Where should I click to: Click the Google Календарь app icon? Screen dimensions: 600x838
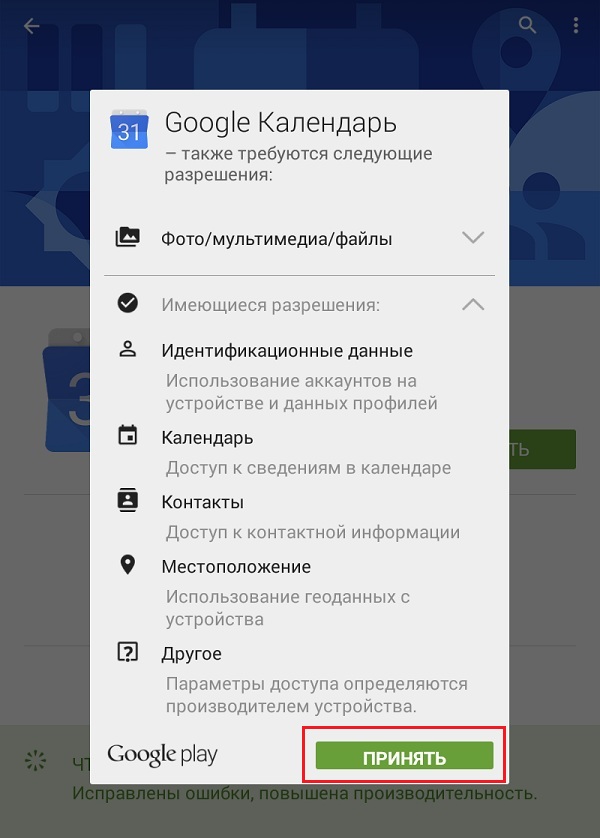click(129, 129)
